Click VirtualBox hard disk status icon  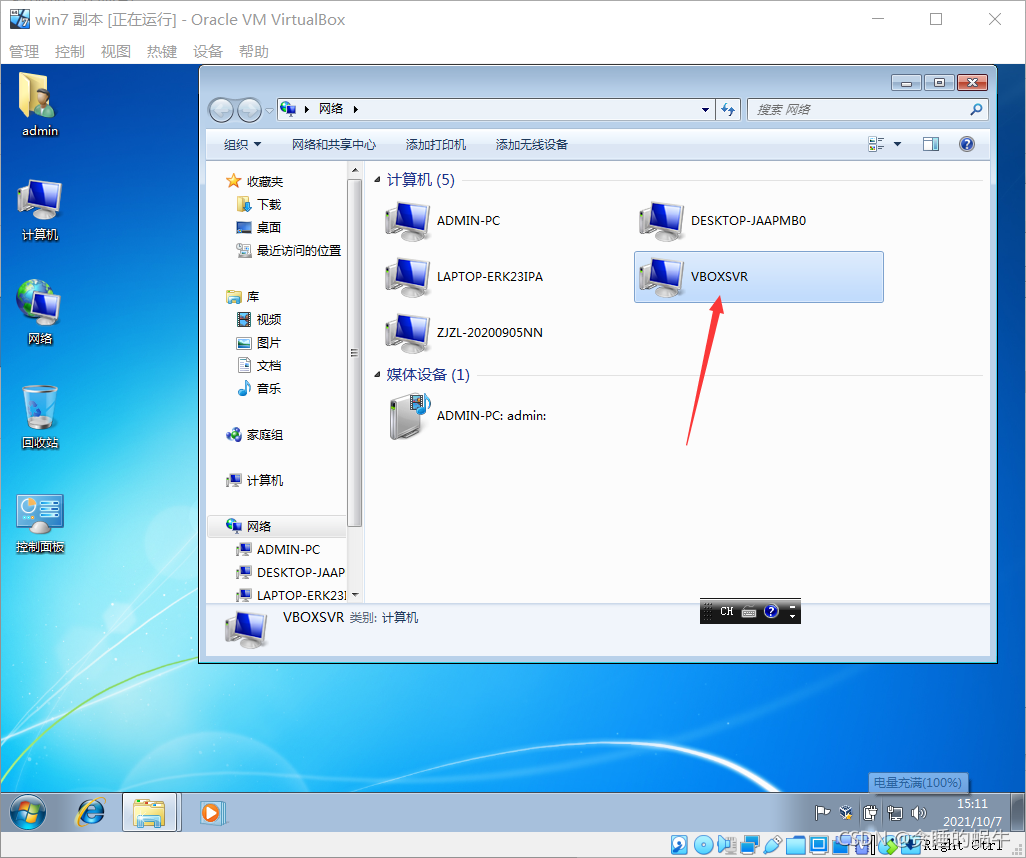coord(679,845)
